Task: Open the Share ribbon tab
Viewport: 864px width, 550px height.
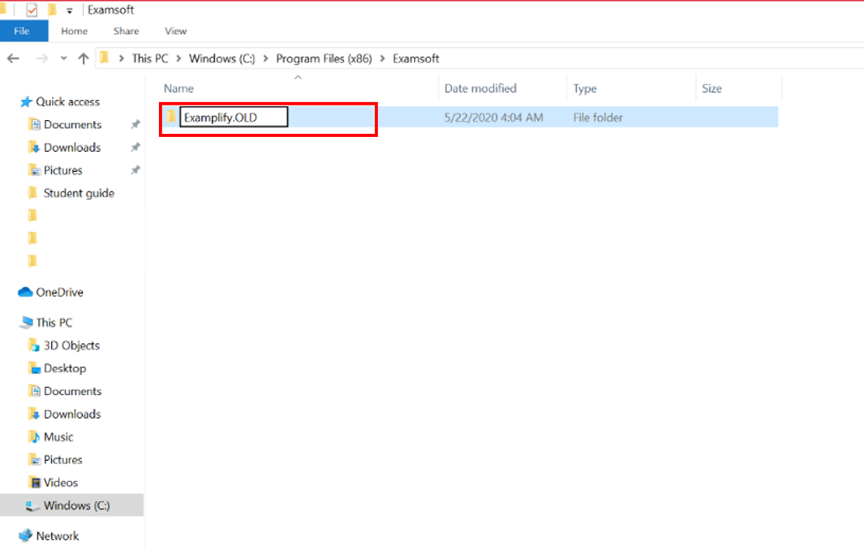Action: point(126,31)
